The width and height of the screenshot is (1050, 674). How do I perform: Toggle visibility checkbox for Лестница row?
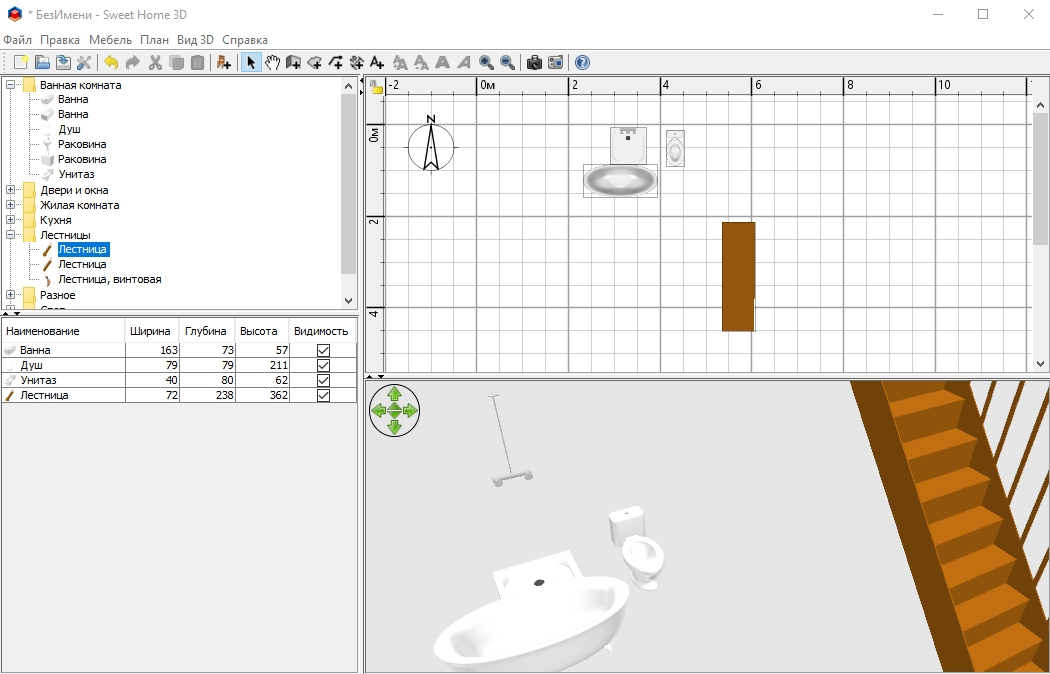coord(323,396)
